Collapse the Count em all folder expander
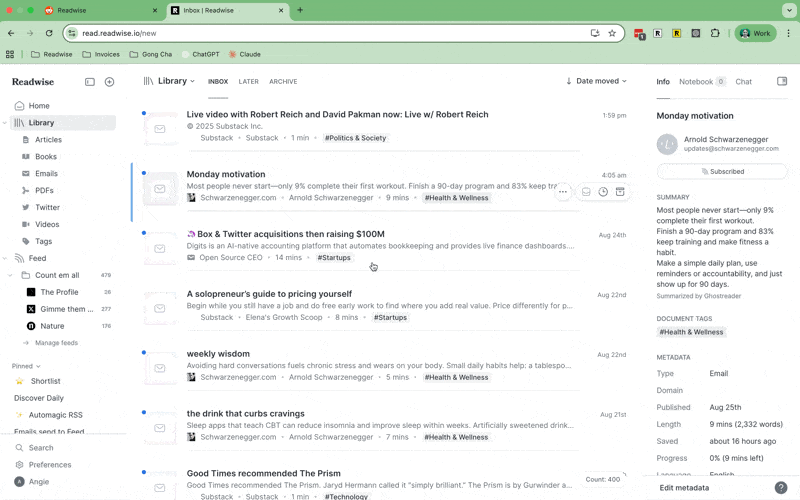Image resolution: width=800 pixels, height=500 pixels. (x=10, y=275)
